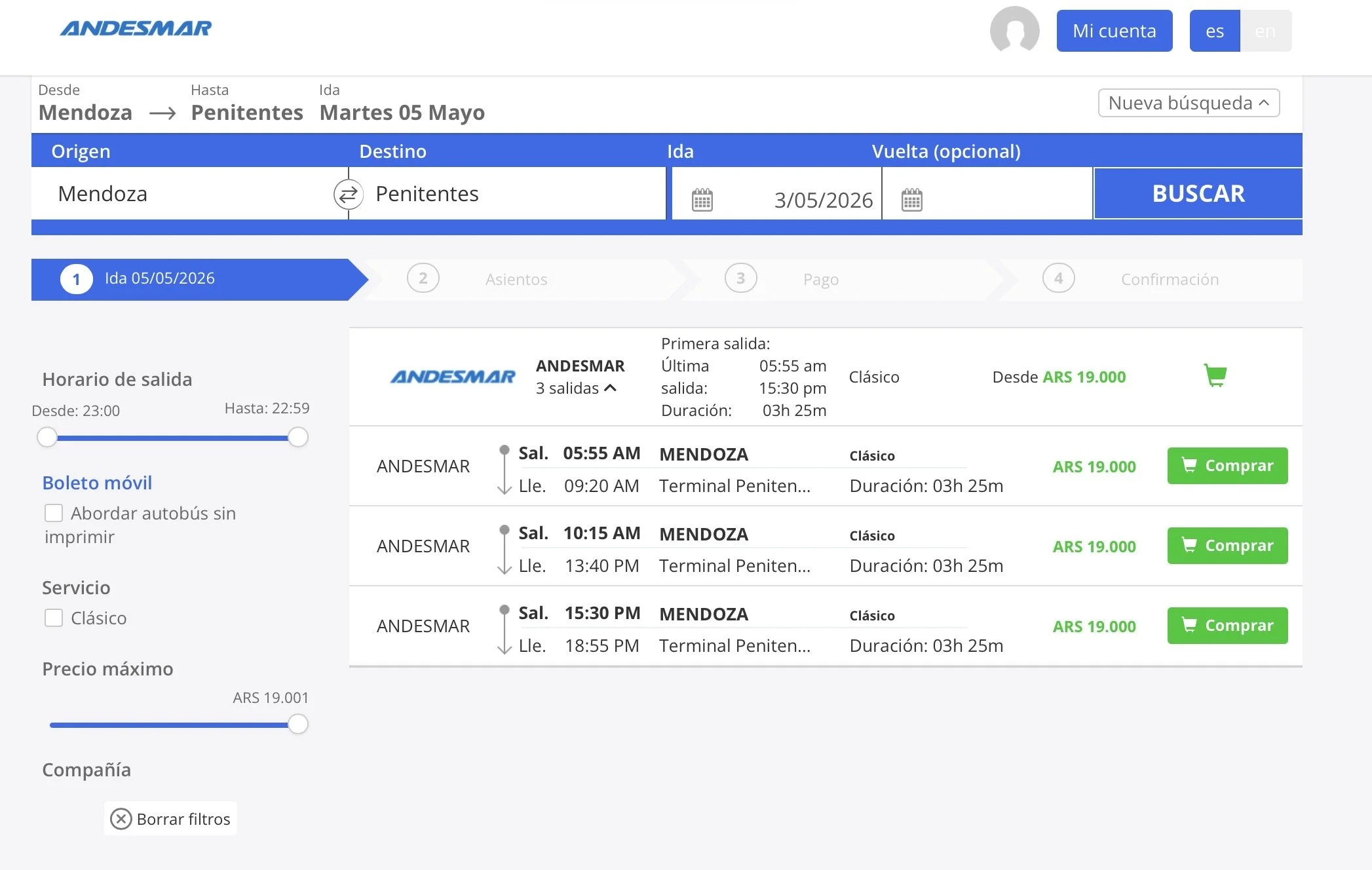This screenshot has width=1372, height=870.
Task: Click the Boleto móvil heading link
Action: click(97, 483)
